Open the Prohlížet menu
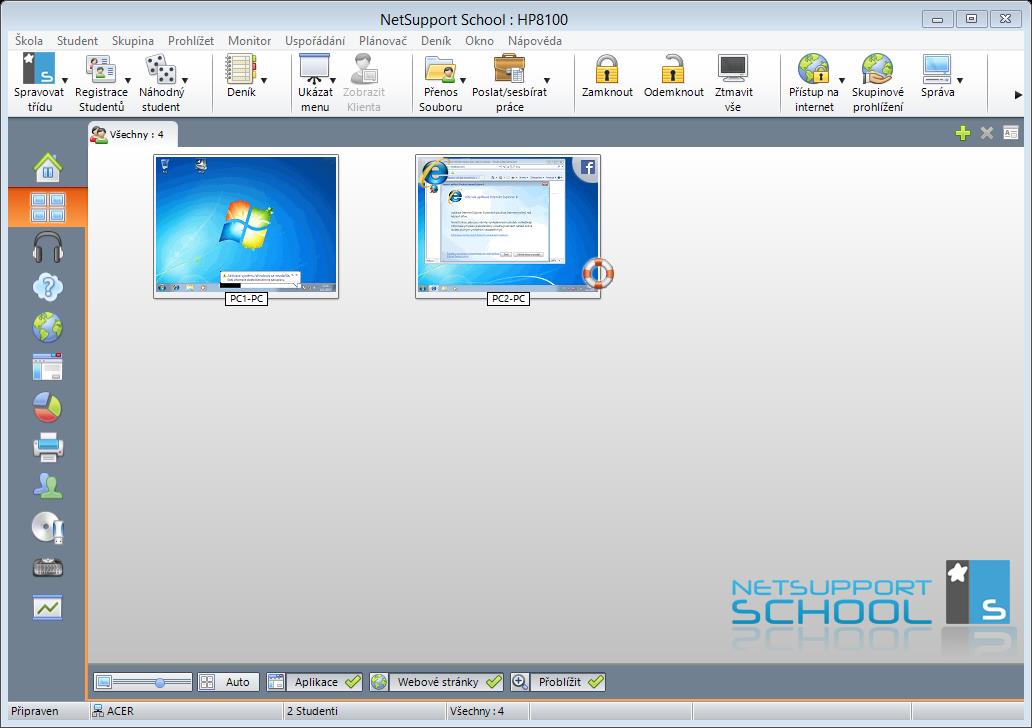Screen dimensions: 1032x728 pyautogui.click(x=191, y=41)
